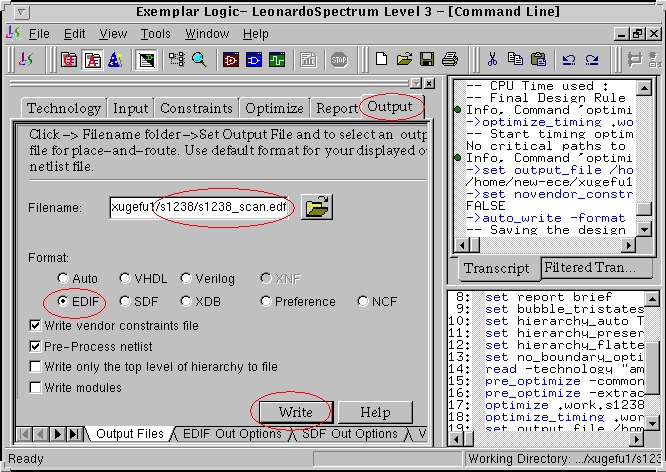Open the EDIF Out Options tab

(232, 434)
